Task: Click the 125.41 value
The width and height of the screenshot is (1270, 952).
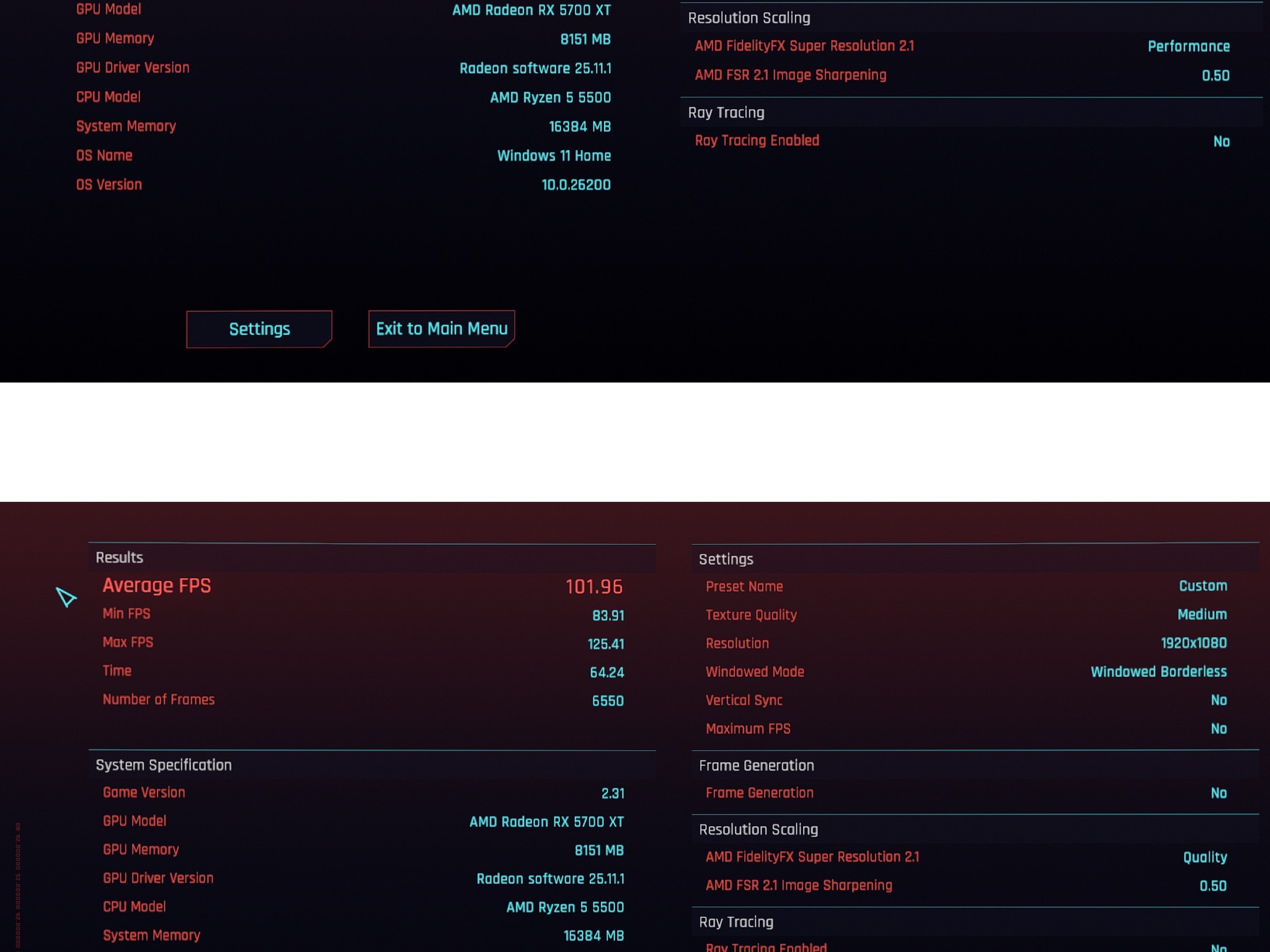Action: point(606,644)
